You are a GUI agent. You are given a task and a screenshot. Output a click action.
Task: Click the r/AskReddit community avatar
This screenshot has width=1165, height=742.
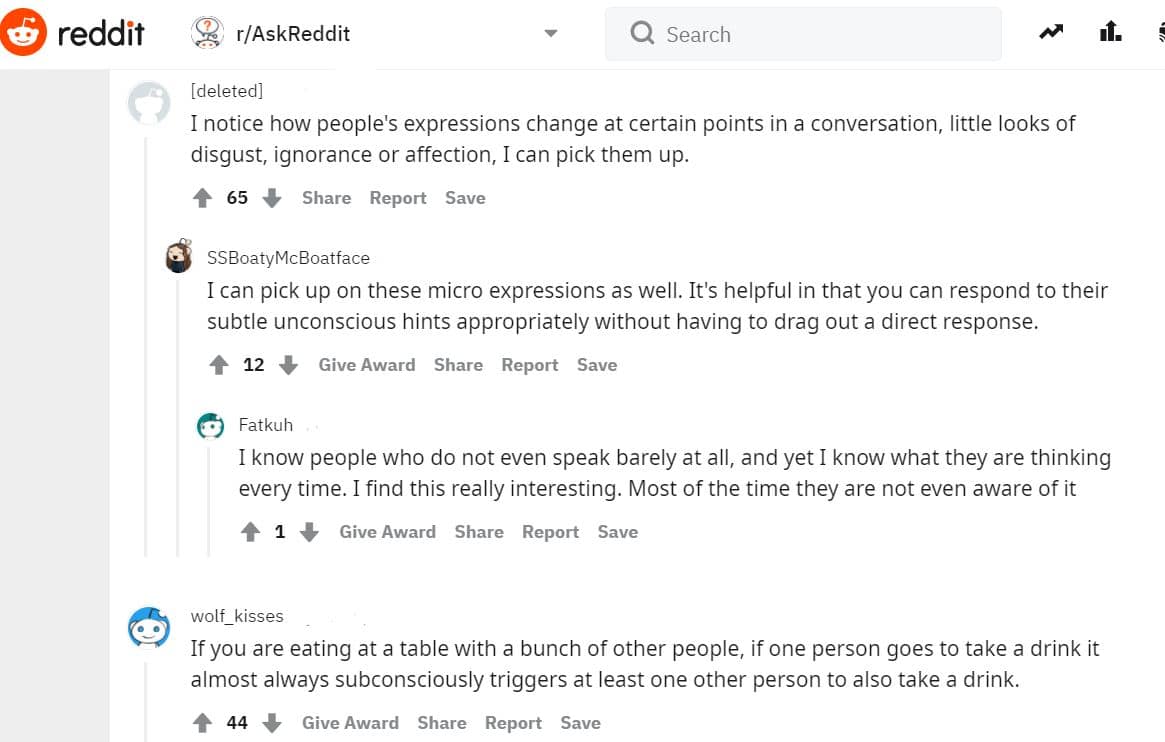click(205, 32)
